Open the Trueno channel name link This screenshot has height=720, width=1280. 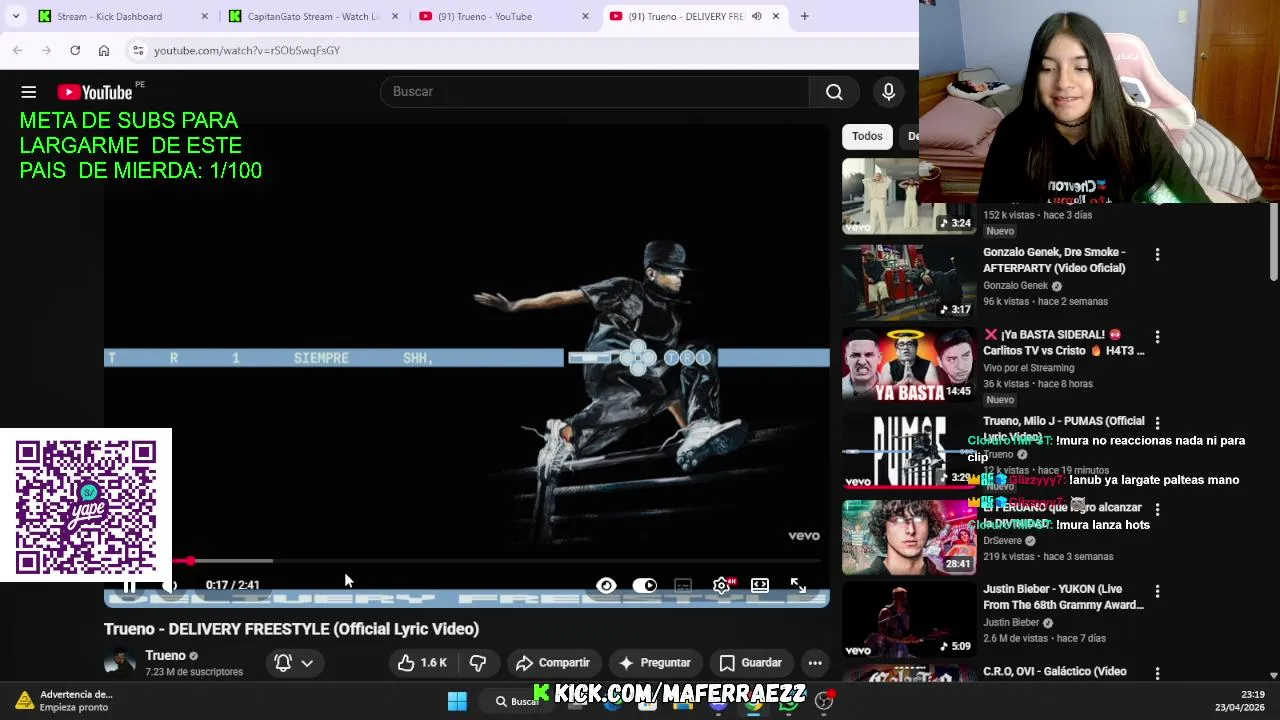click(165, 656)
